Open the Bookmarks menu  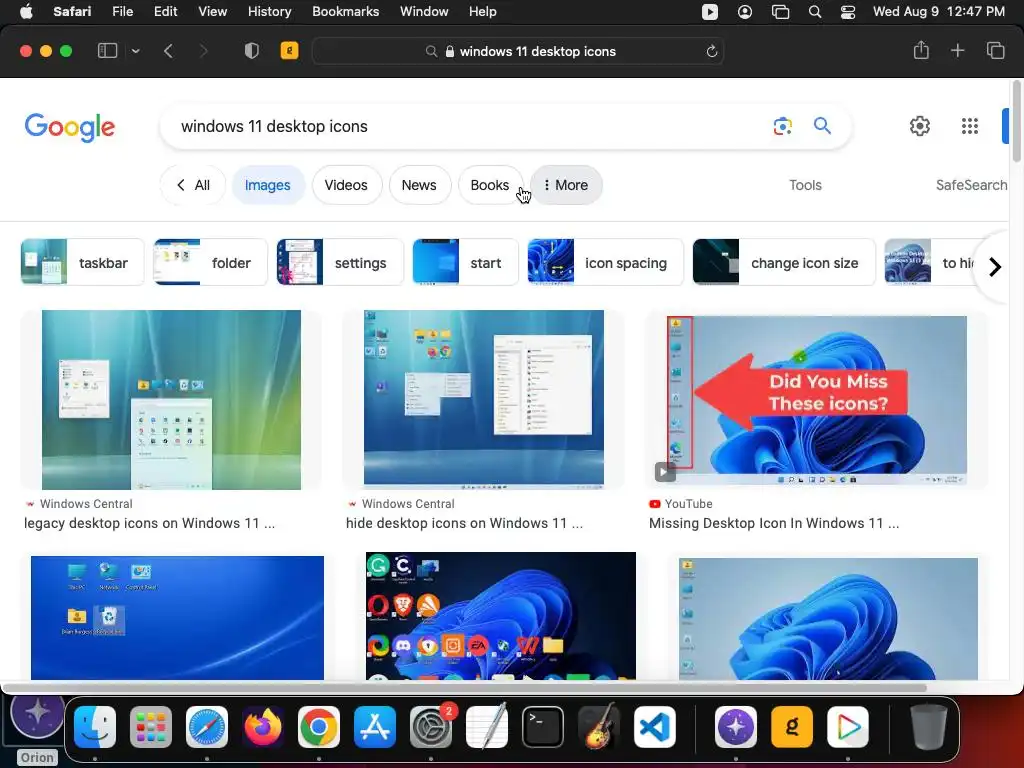tap(345, 12)
